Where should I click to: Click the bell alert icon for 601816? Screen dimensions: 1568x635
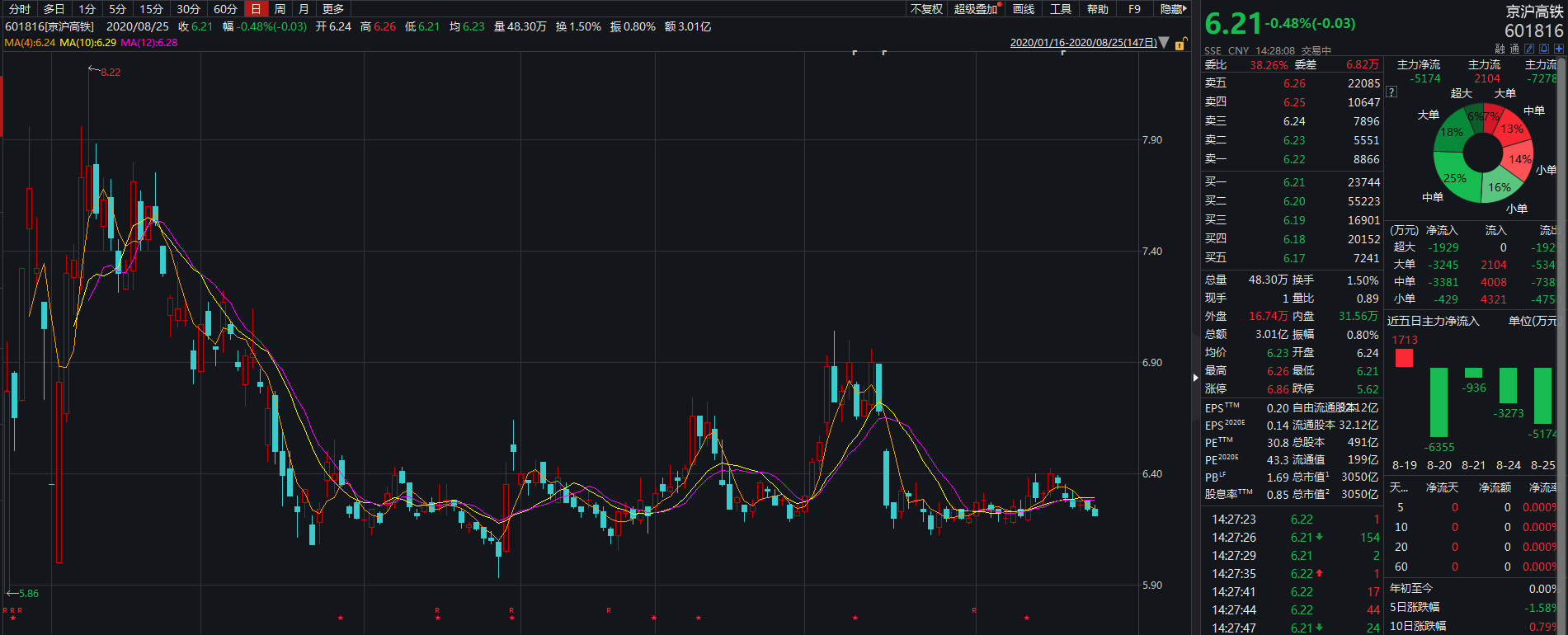click(1544, 49)
